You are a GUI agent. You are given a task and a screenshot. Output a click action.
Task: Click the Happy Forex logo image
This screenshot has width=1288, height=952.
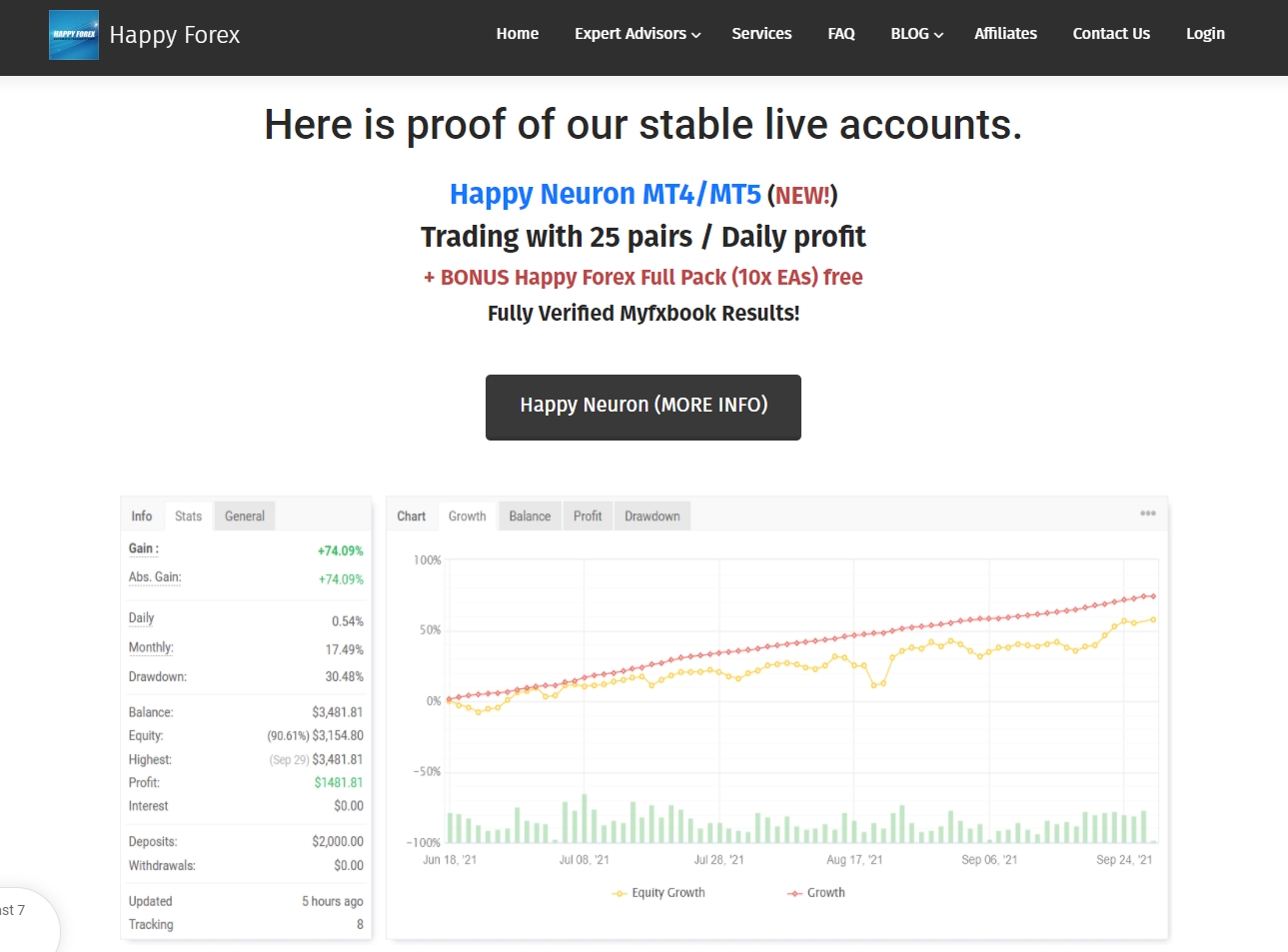click(74, 35)
